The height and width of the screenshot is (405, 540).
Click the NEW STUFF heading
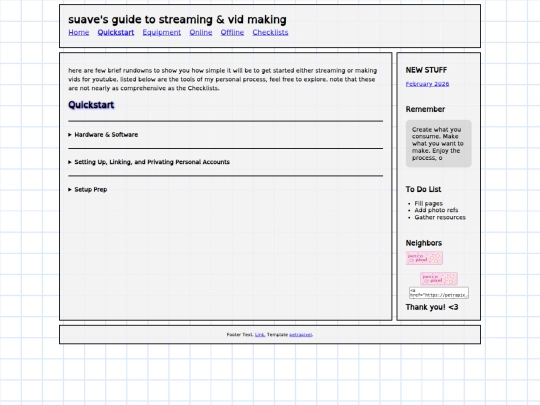tap(426, 70)
